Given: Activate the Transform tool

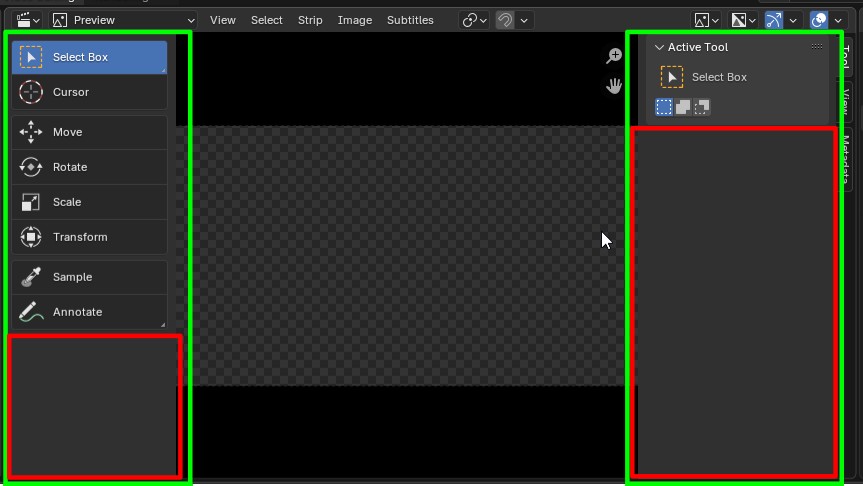Looking at the screenshot, I should (89, 237).
